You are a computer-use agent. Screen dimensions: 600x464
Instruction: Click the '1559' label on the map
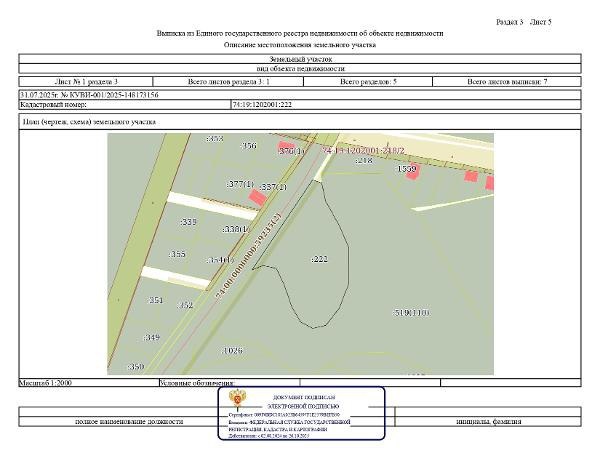(x=406, y=169)
